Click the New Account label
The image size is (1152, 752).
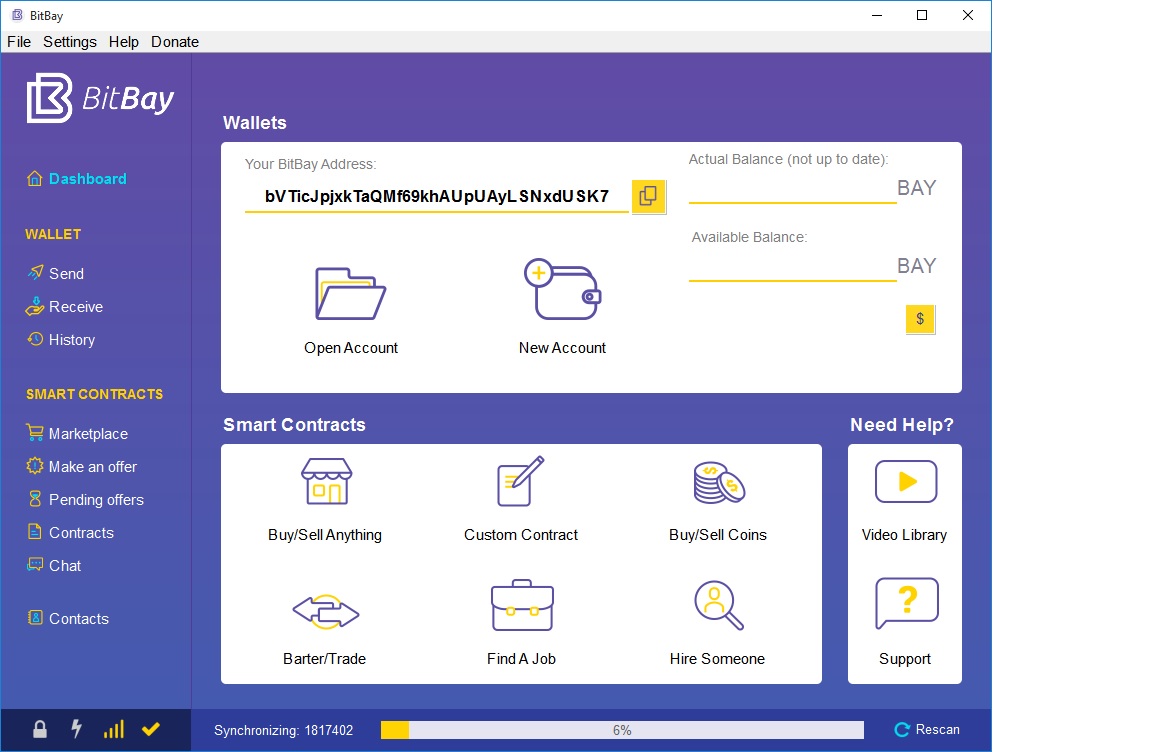[563, 347]
